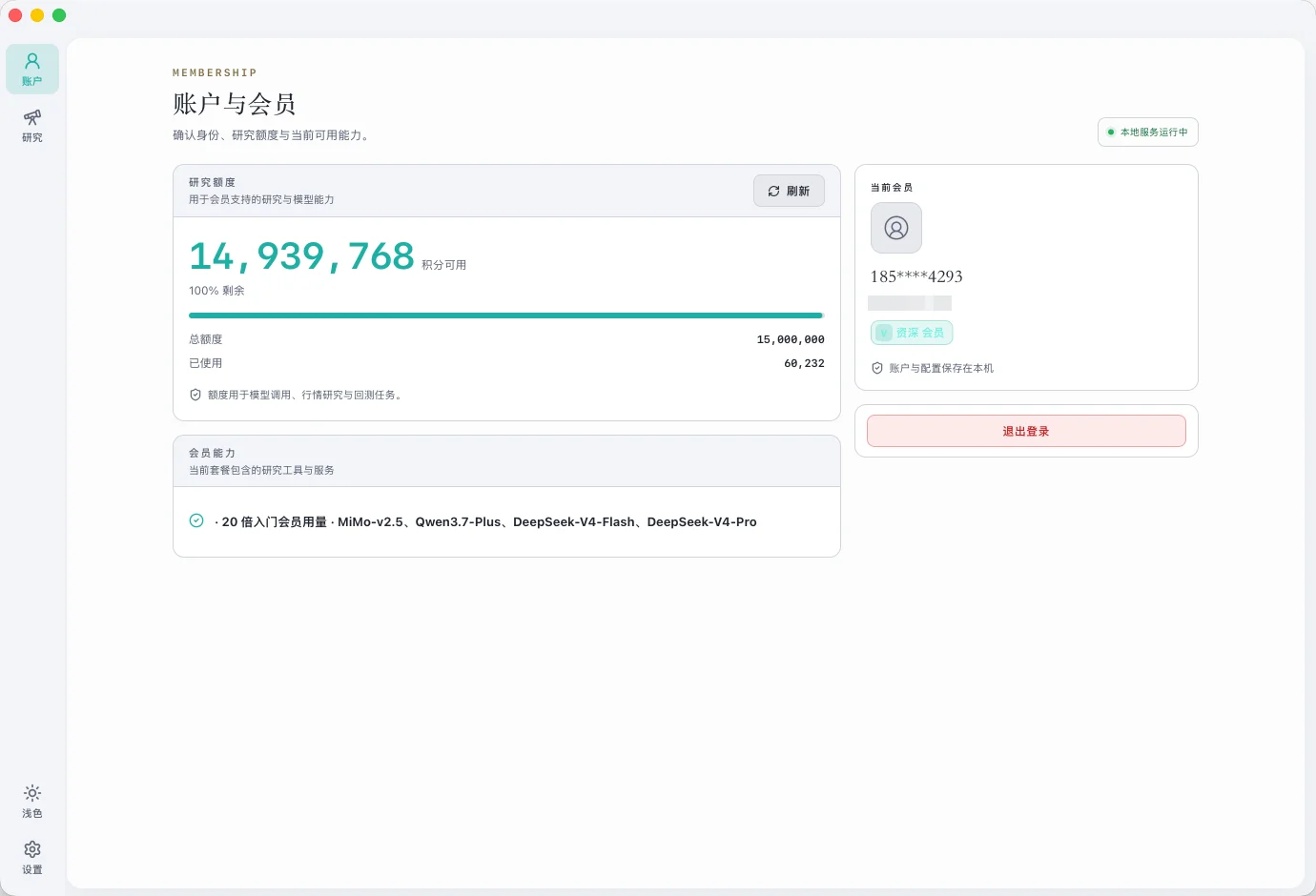Click the 本地服务运行中 status badge
Viewport: 1316px width, 896px height.
(x=1148, y=132)
